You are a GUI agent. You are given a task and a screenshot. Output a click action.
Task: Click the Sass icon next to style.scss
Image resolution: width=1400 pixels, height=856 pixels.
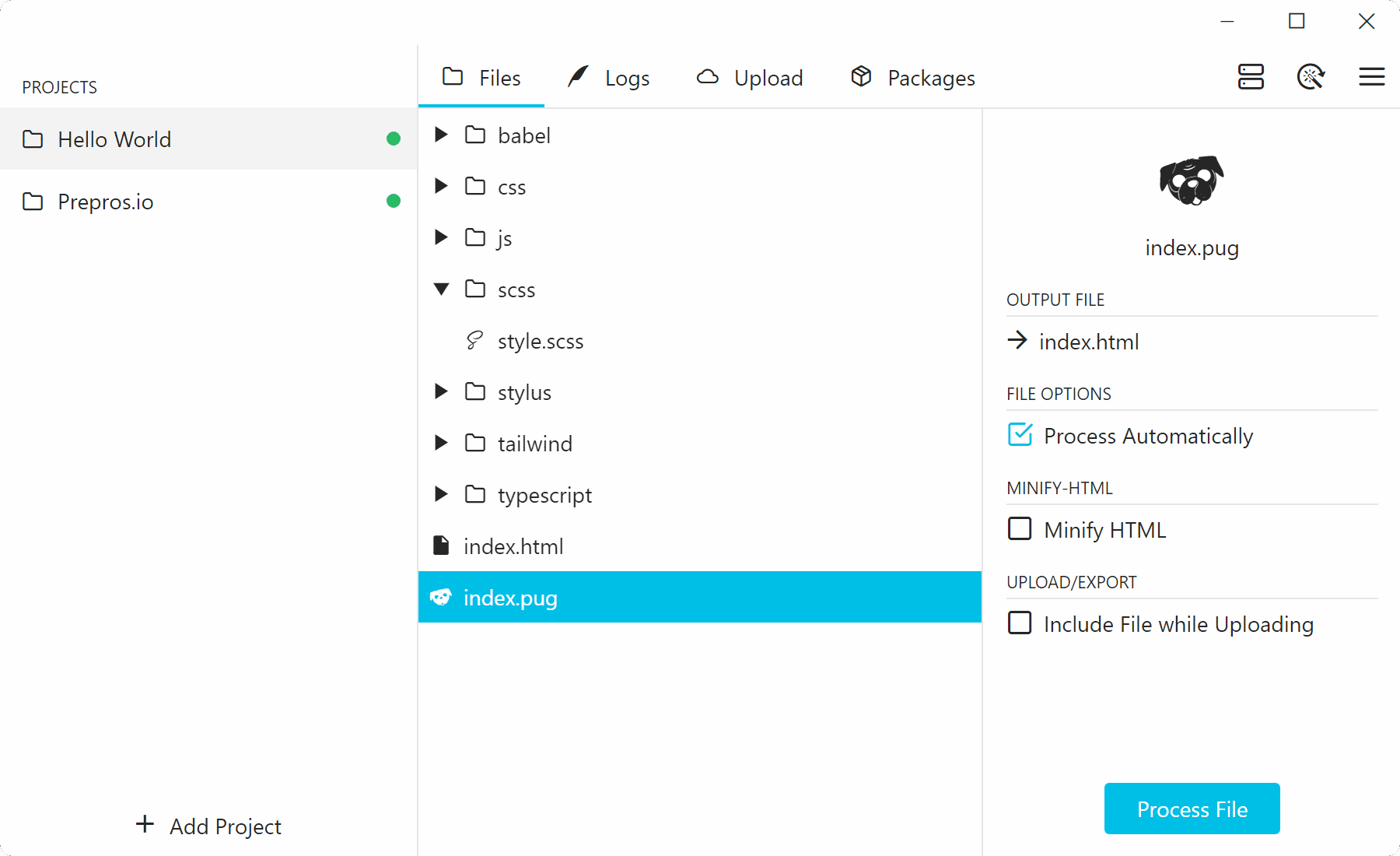(x=474, y=340)
